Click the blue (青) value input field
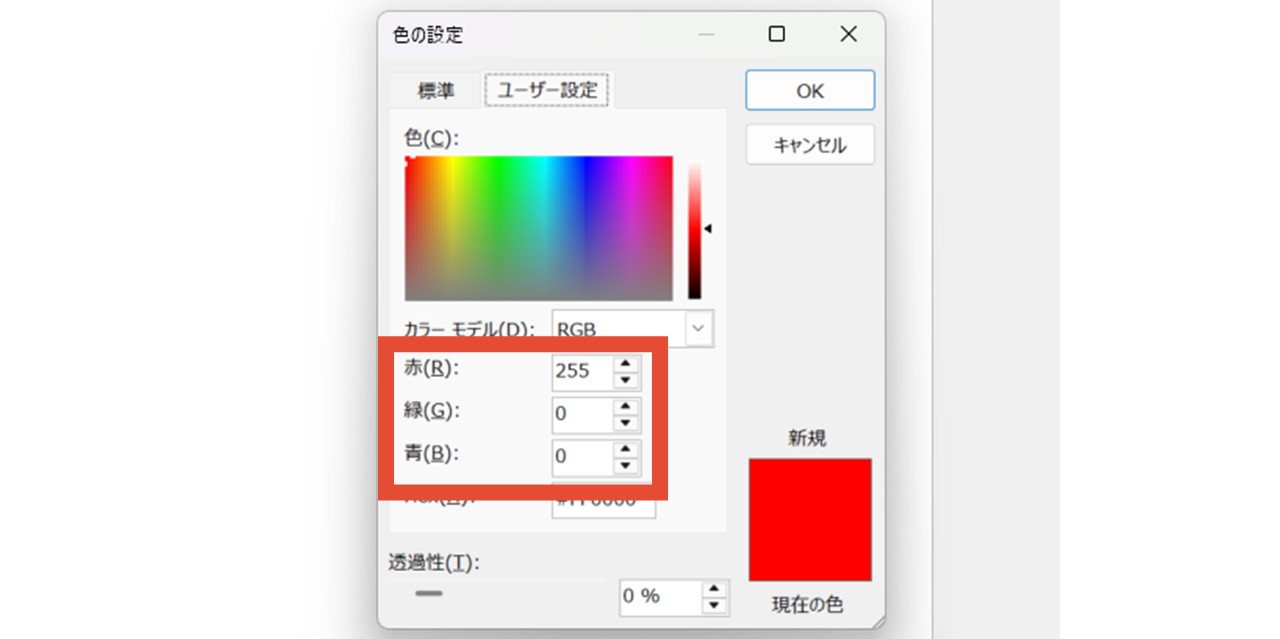1280x639 pixels. click(x=581, y=456)
